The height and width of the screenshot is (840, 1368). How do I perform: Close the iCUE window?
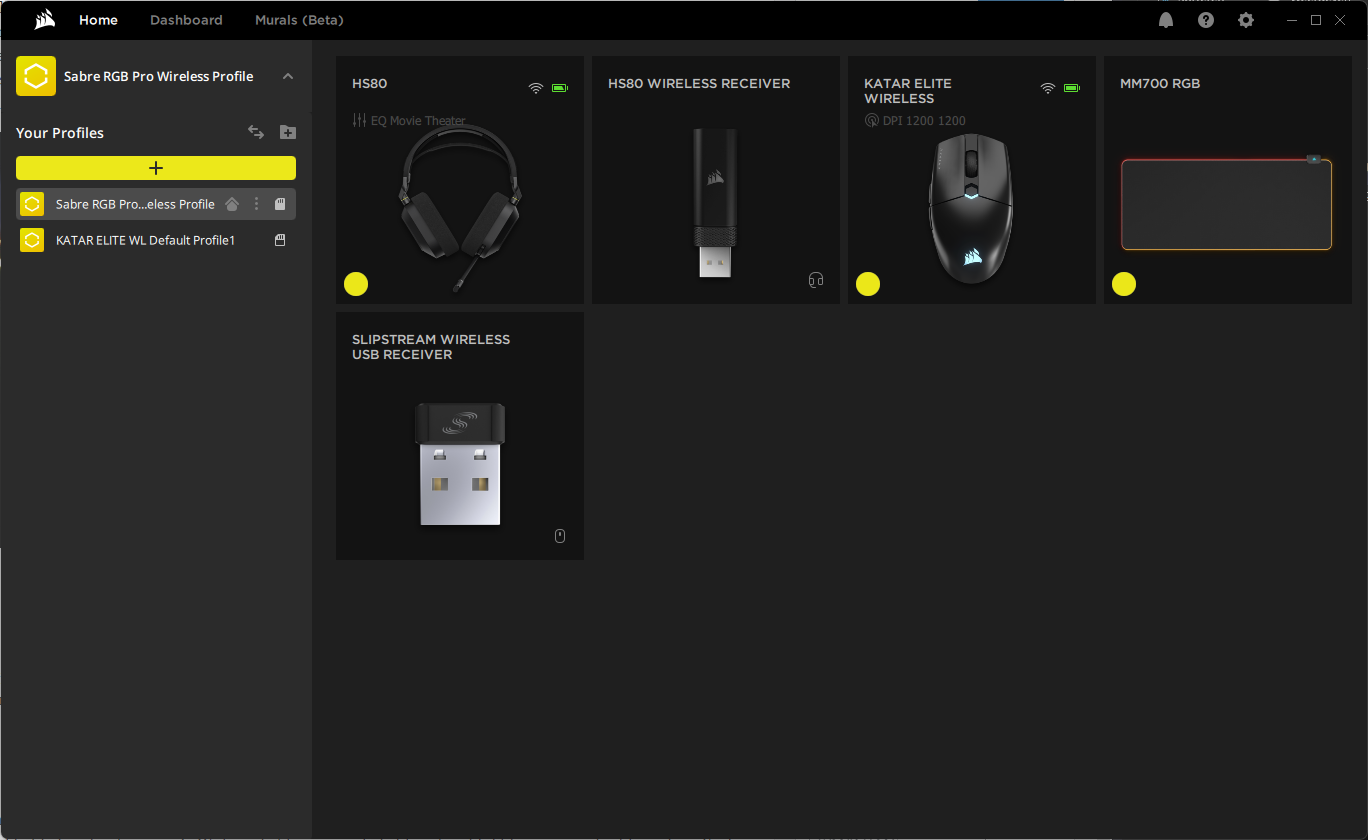click(1340, 20)
